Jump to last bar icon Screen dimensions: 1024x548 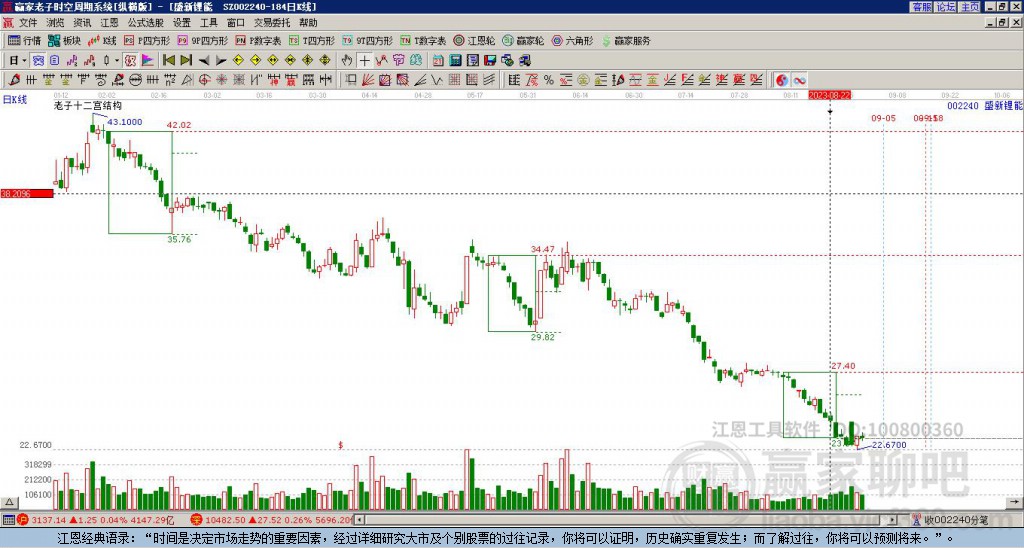tap(186, 61)
